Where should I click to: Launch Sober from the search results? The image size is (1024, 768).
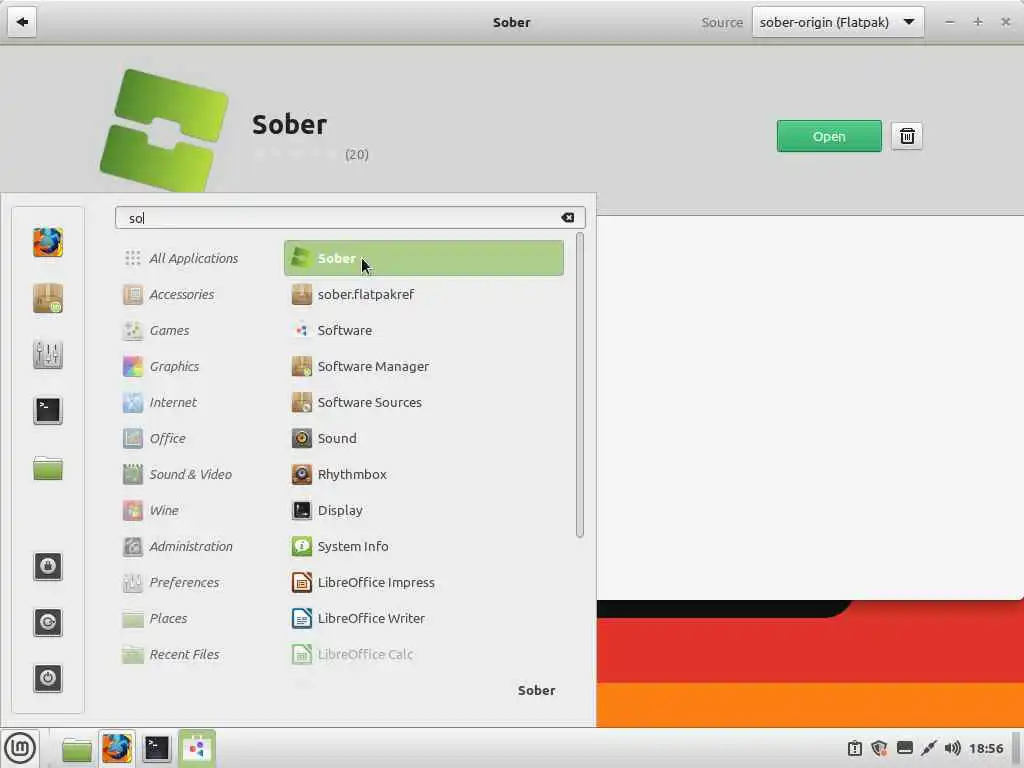424,258
